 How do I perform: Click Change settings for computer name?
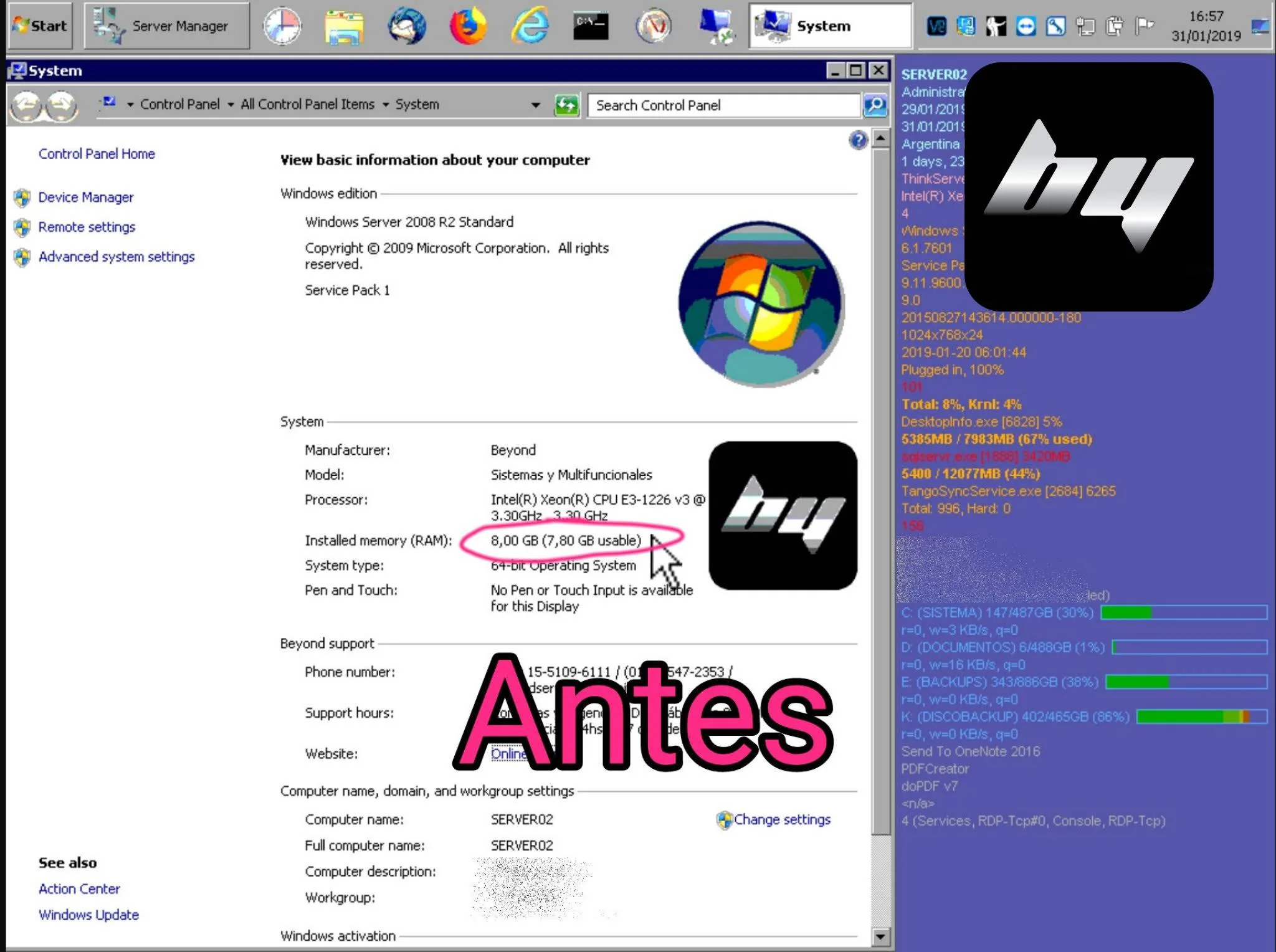781,819
